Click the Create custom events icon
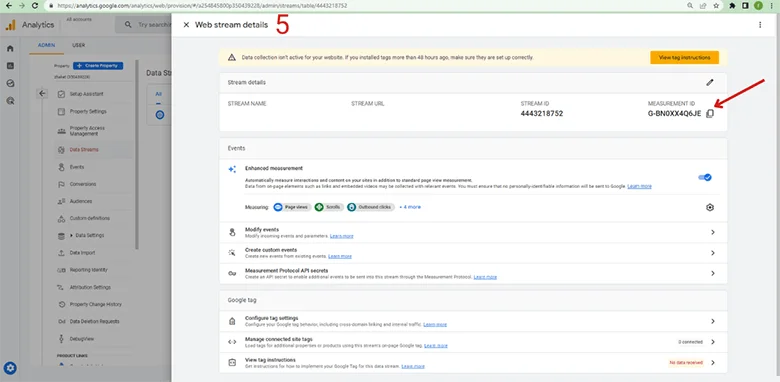 tap(232, 253)
